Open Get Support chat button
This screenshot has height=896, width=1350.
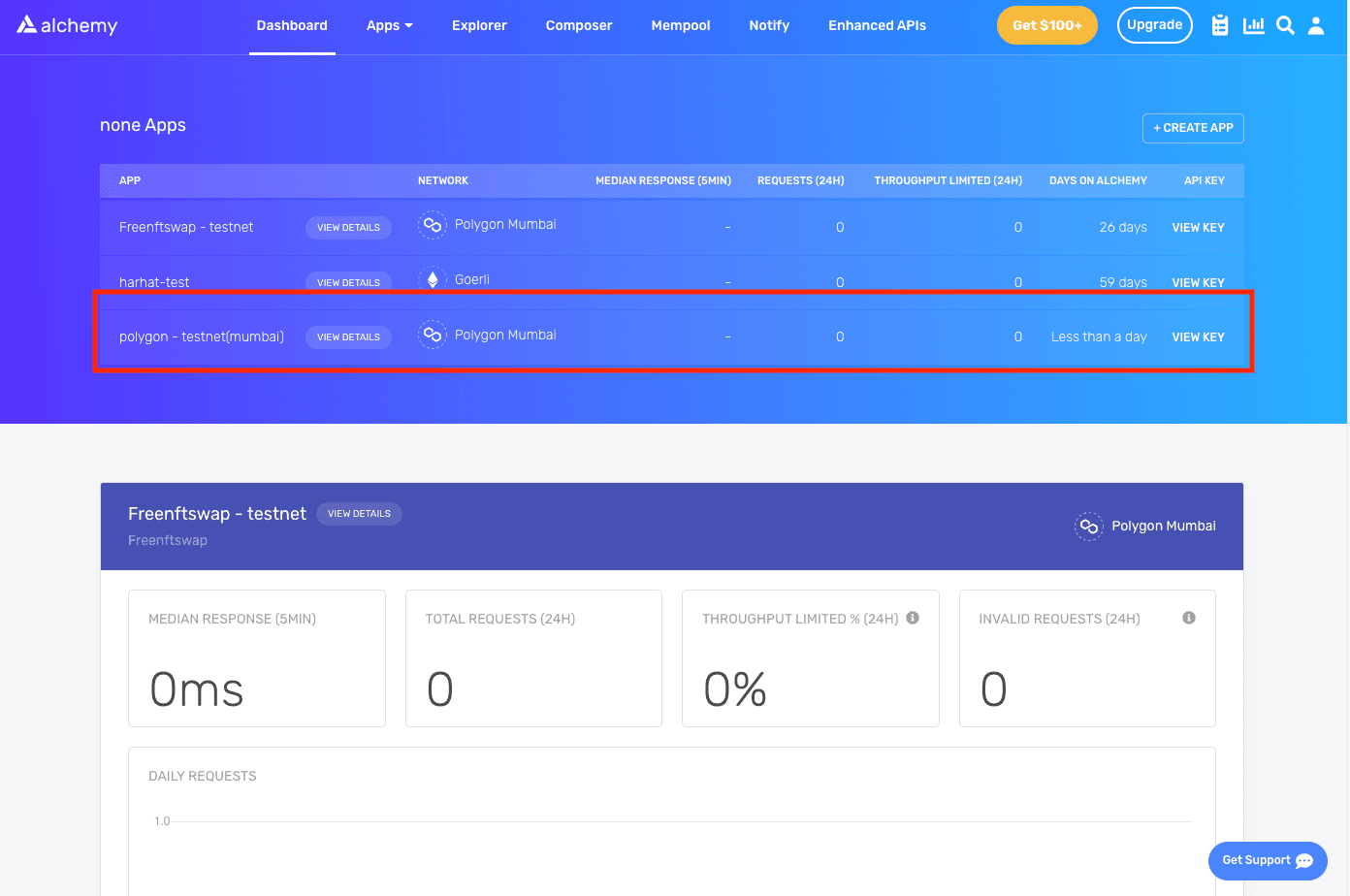pos(1268,861)
